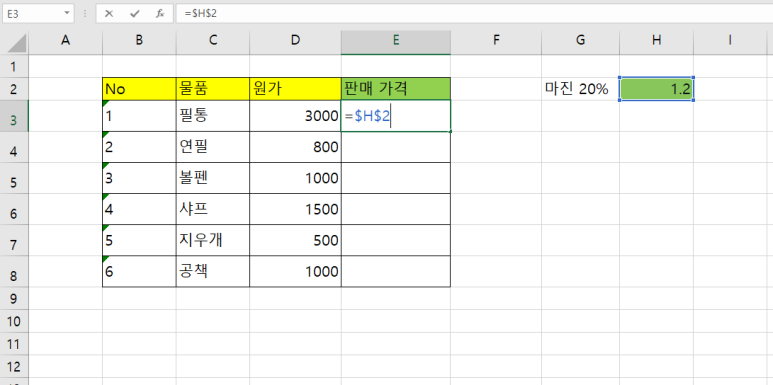Screen dimensions: 773x385
Task: Select row 1 header
Action: (x=14, y=66)
